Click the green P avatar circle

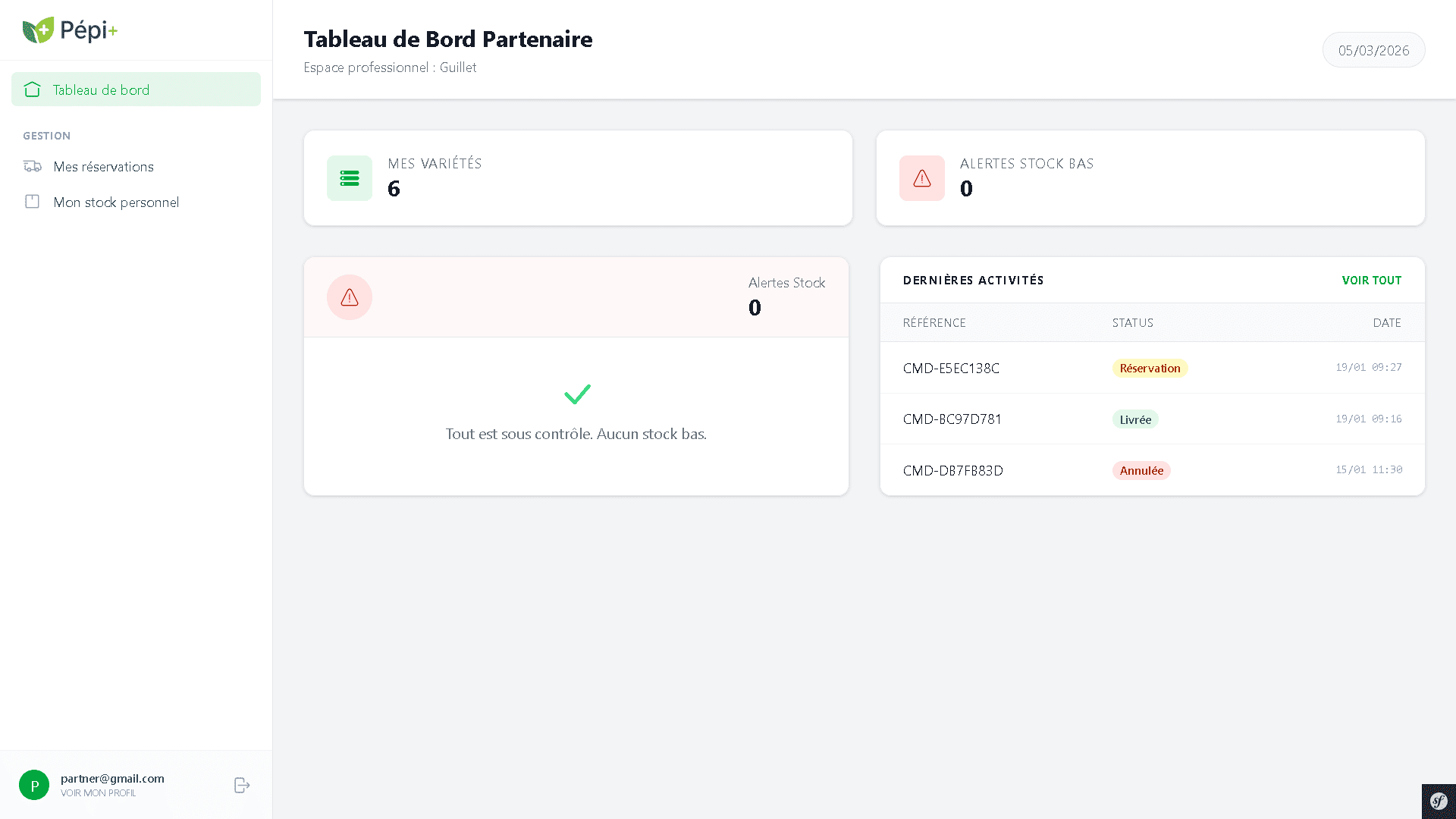tap(34, 785)
